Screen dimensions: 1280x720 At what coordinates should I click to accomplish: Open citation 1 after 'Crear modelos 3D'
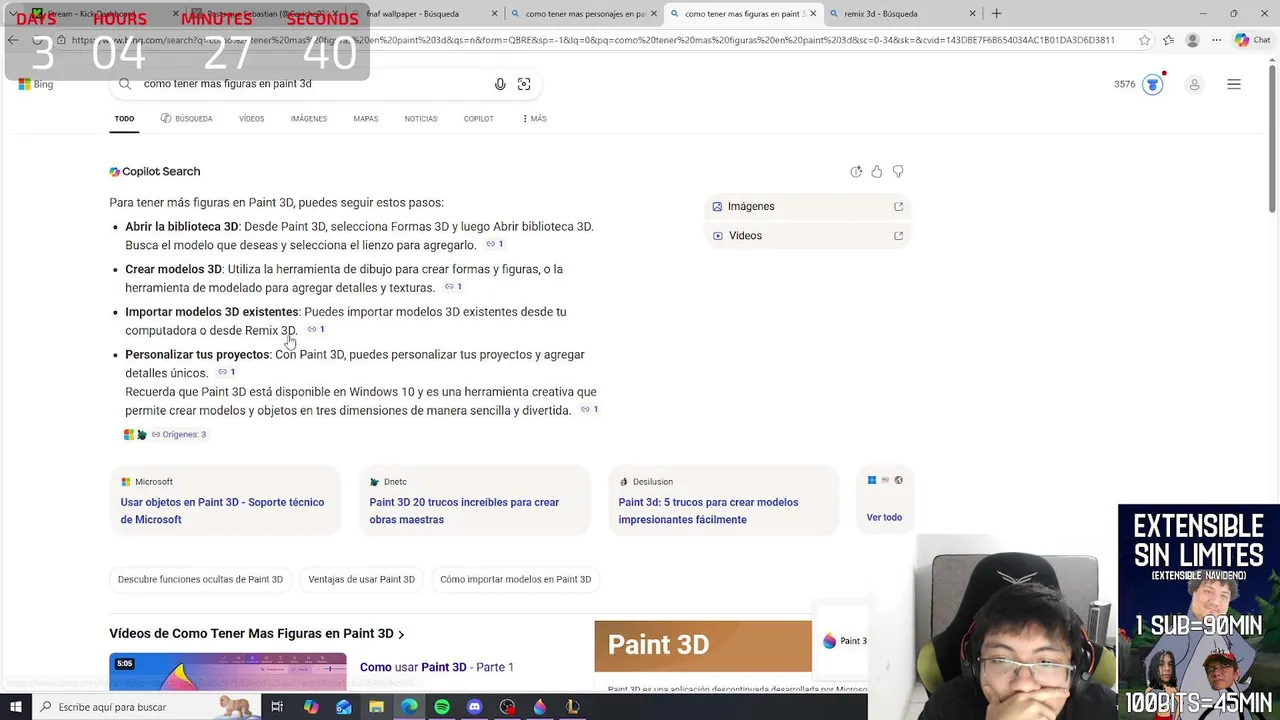coord(453,287)
